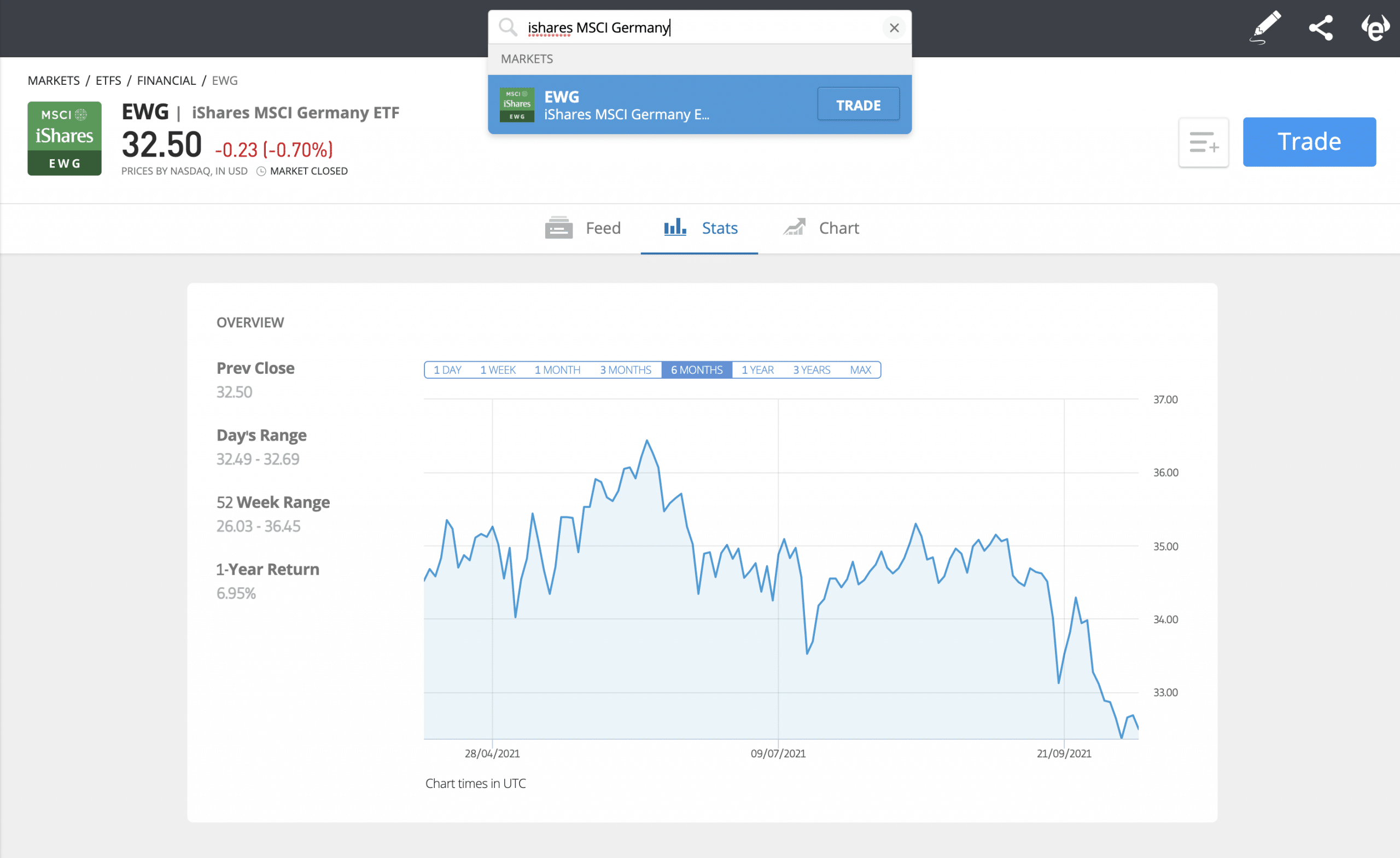Go to FINANCIAL breadcrumb link
The height and width of the screenshot is (858, 1400).
(x=166, y=81)
